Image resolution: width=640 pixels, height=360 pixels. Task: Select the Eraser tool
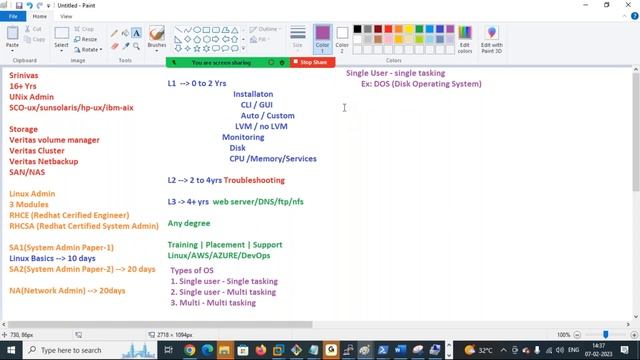pos(115,46)
